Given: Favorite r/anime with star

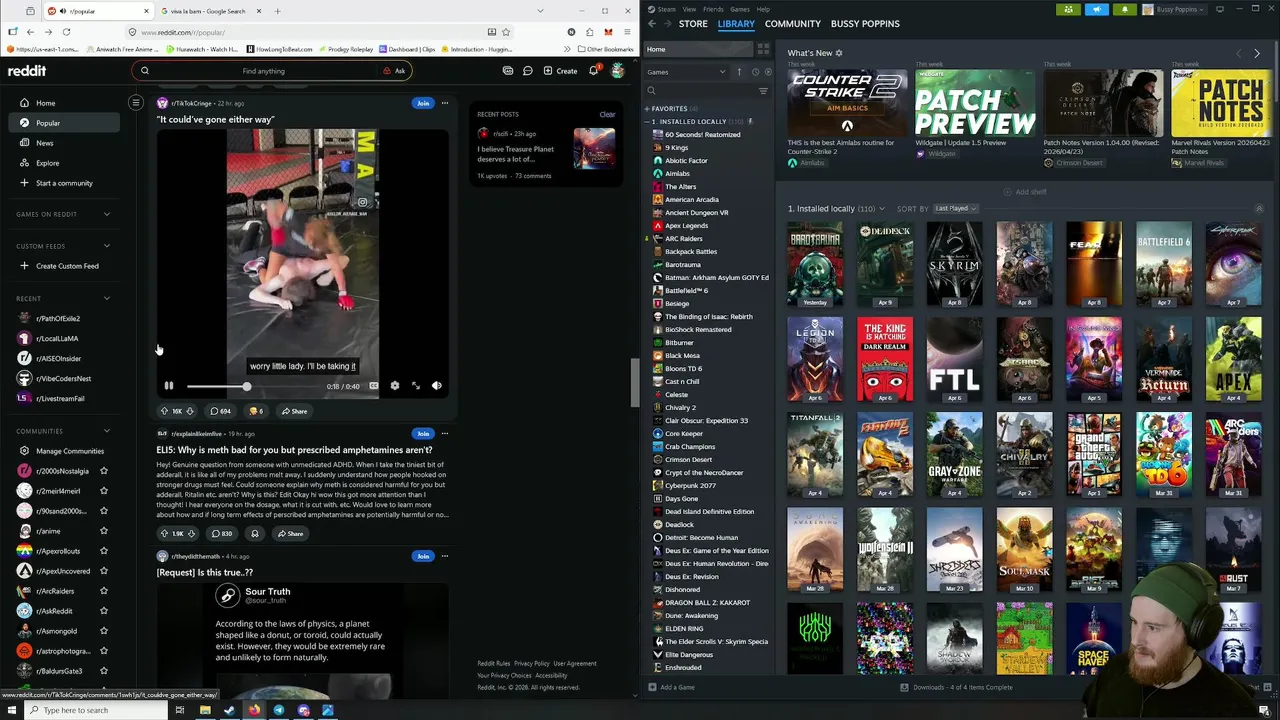Looking at the screenshot, I should pyautogui.click(x=104, y=531).
